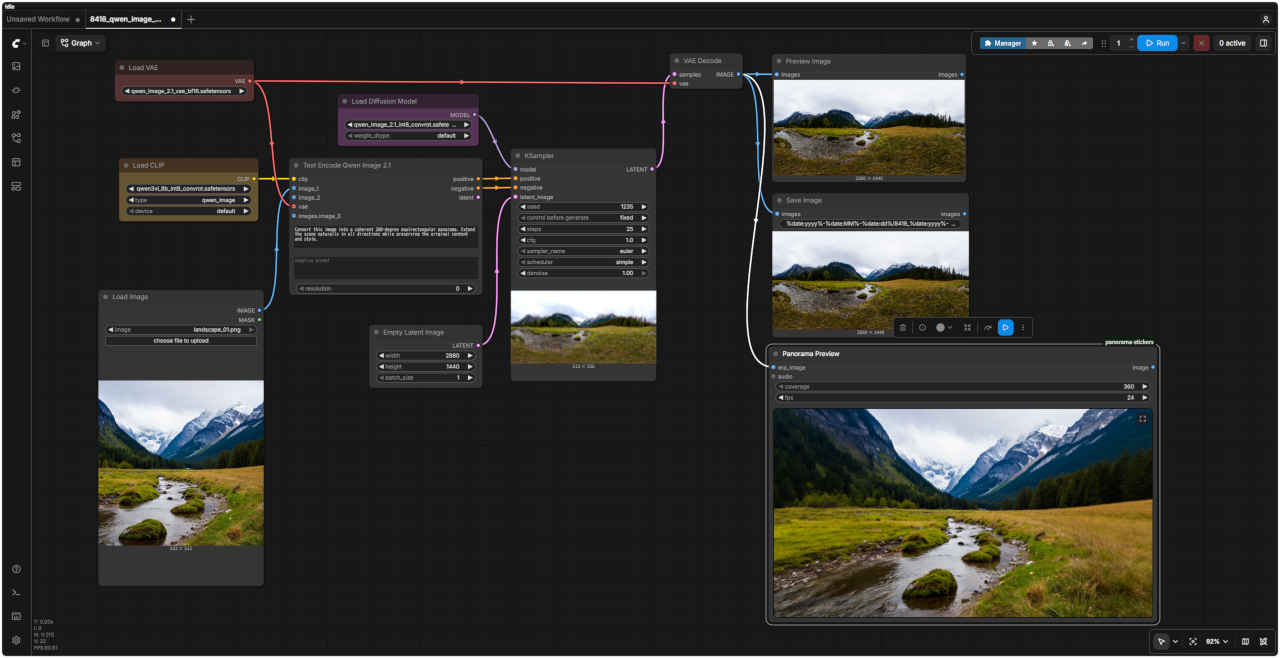Open more options on the node toolbar
The width and height of the screenshot is (1280, 658).
coord(1022,327)
